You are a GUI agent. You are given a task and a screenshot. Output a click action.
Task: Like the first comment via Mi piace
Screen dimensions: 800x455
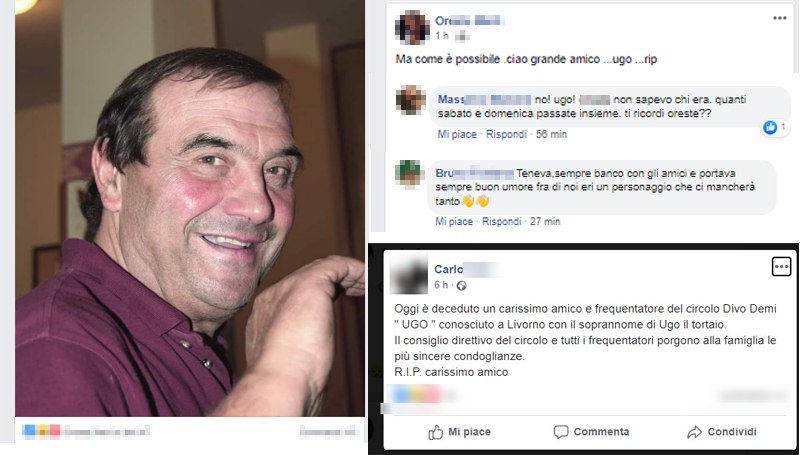(x=457, y=134)
